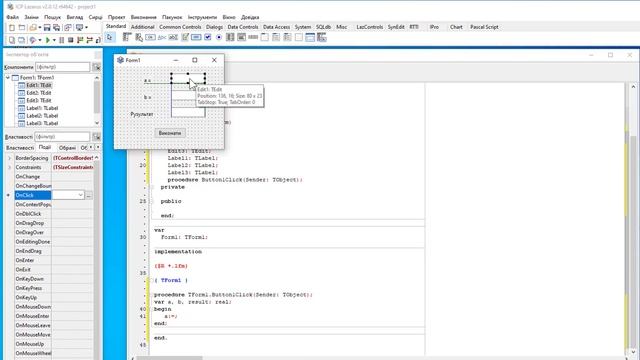Click the properties filter input field
The height and width of the screenshot is (360, 640).
(62, 137)
